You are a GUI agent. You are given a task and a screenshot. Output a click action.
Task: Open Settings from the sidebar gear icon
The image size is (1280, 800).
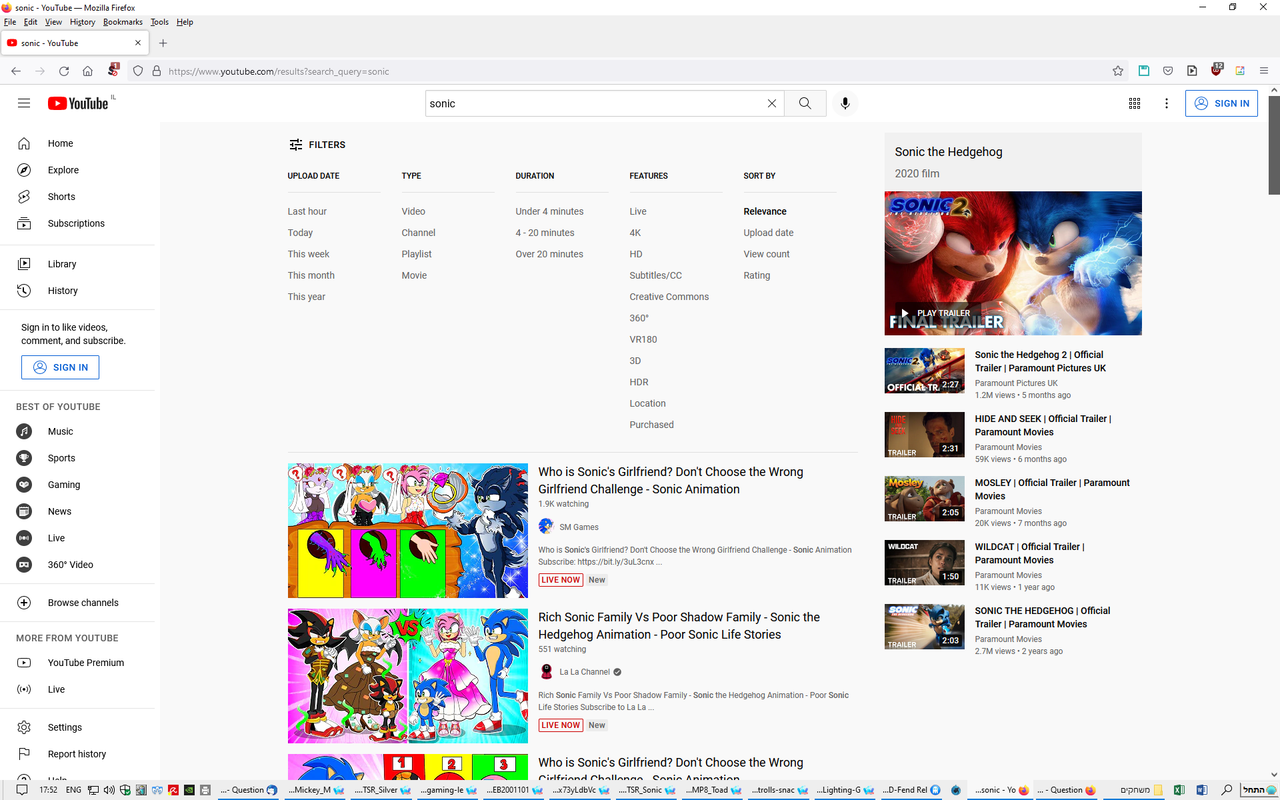pyautogui.click(x=64, y=727)
